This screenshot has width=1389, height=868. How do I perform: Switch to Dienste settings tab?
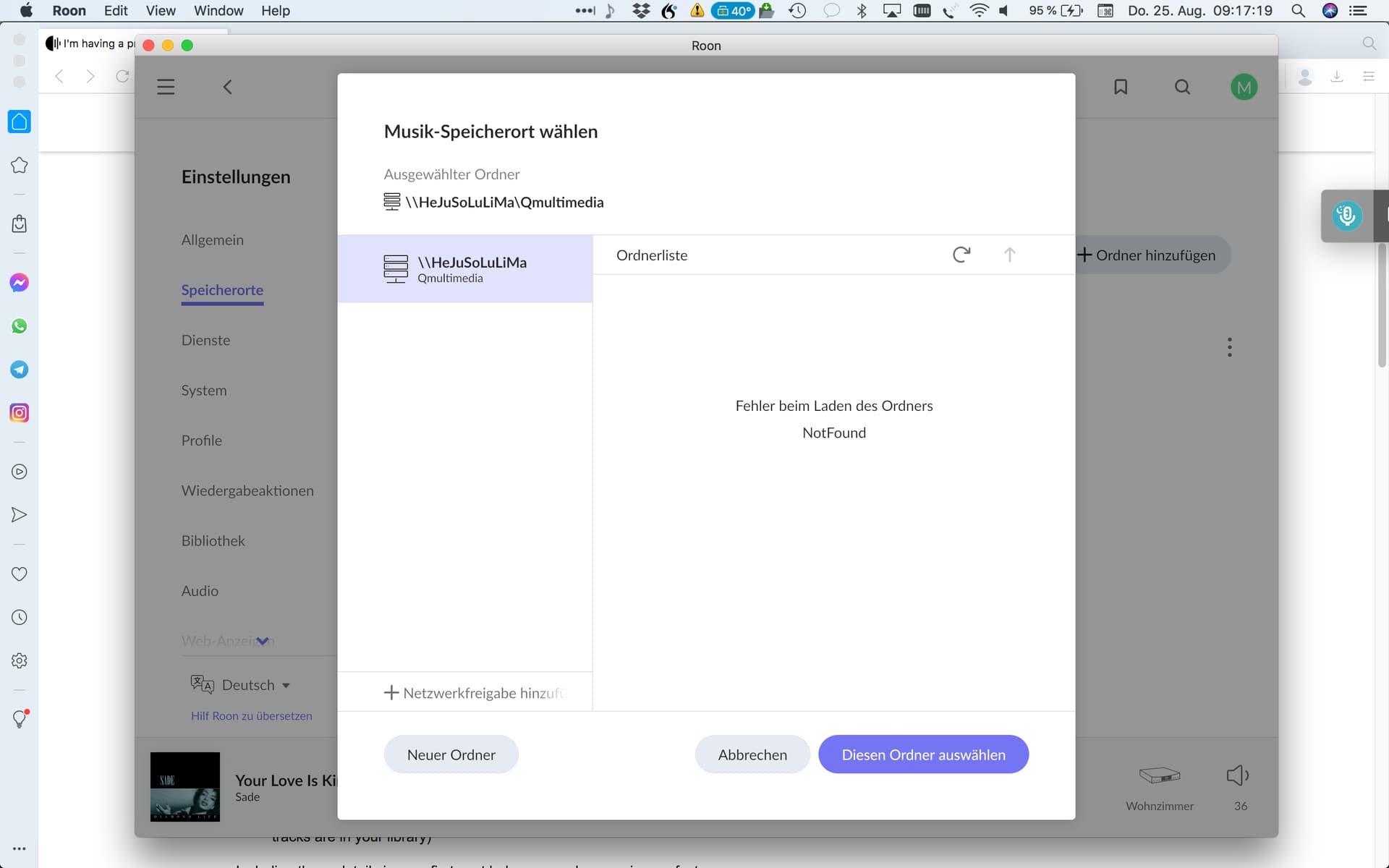(205, 340)
